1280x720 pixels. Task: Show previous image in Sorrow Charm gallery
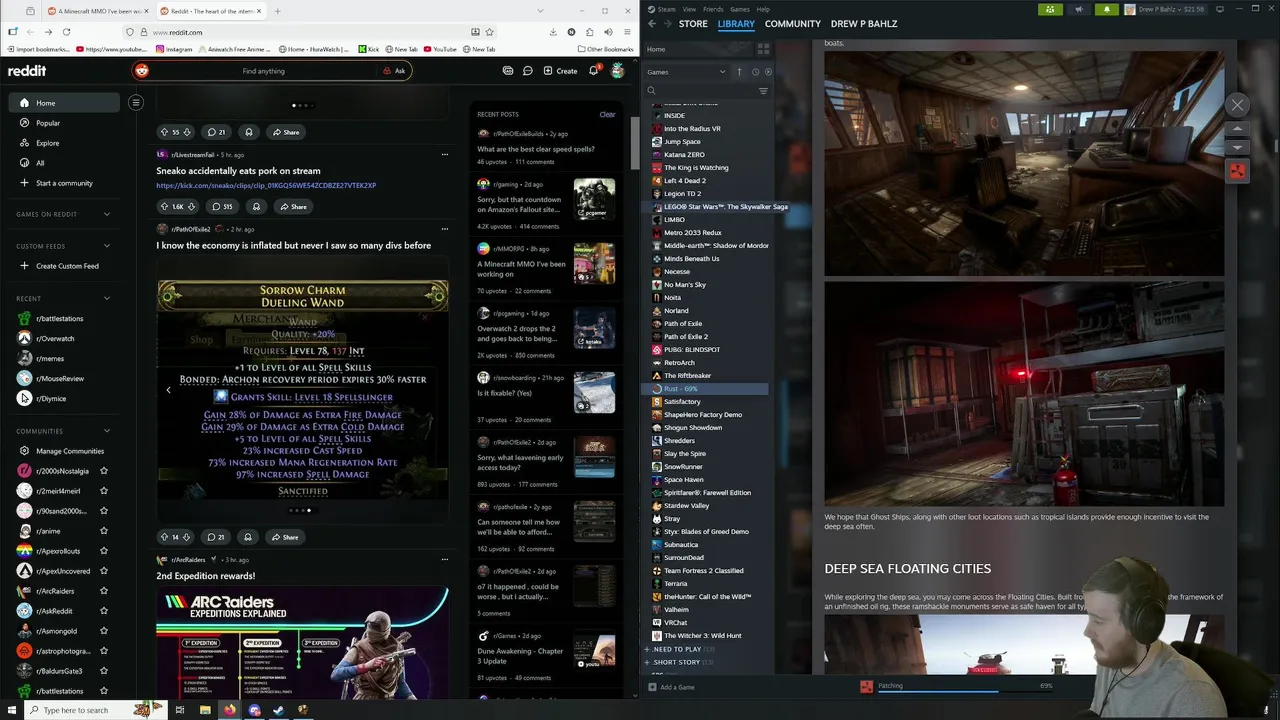click(x=168, y=390)
